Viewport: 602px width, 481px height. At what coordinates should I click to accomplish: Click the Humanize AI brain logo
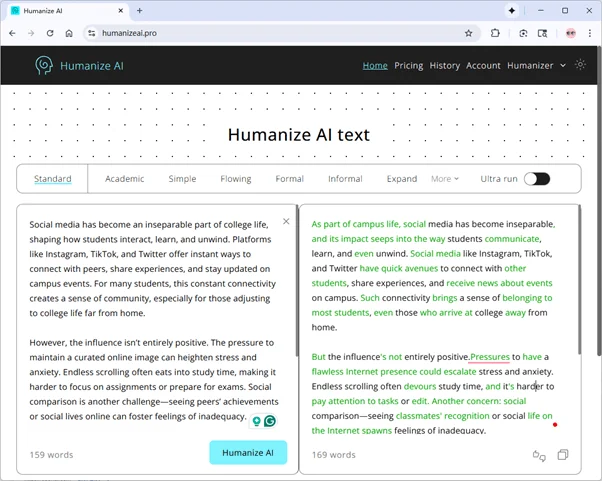(44, 66)
